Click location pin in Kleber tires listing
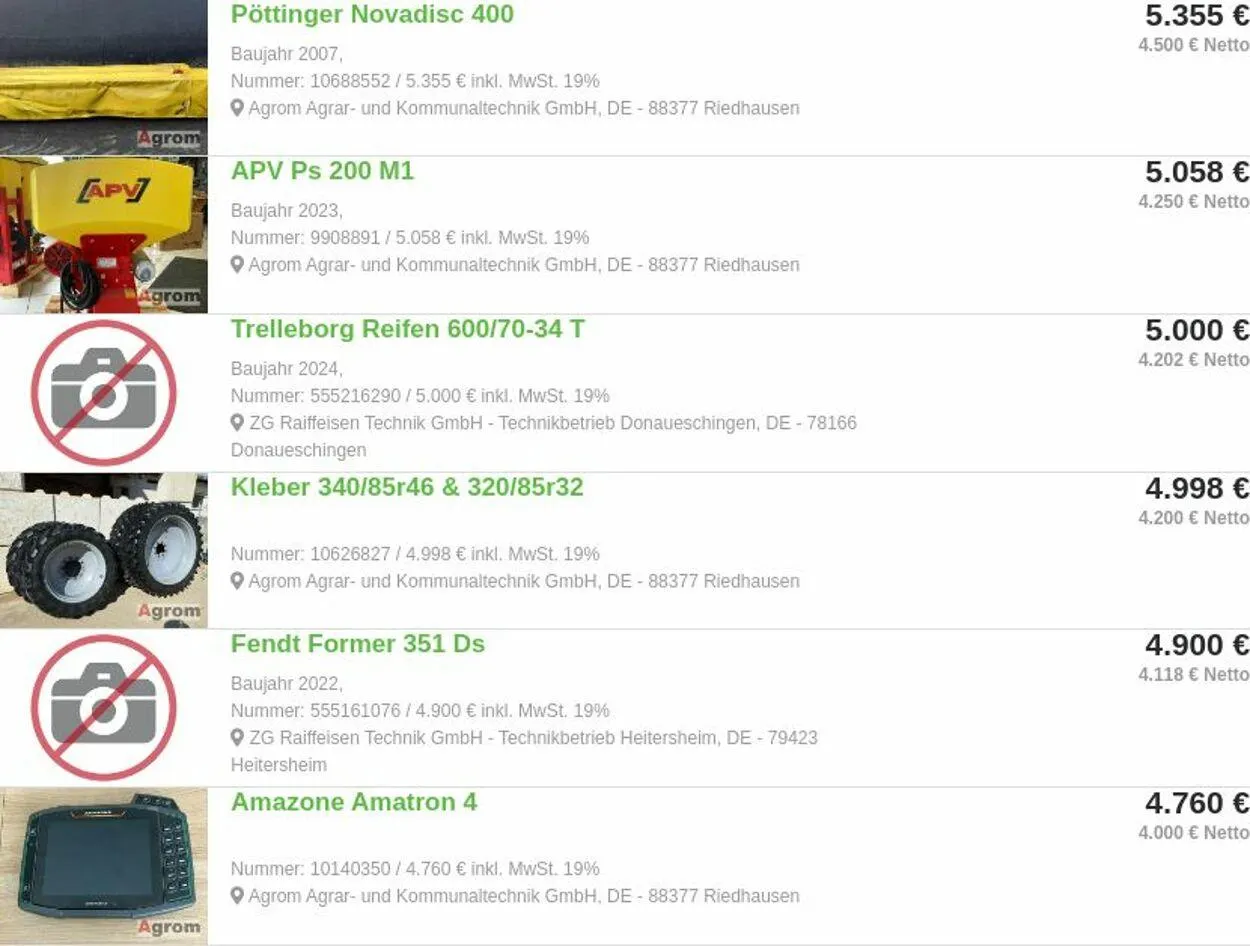 point(237,581)
